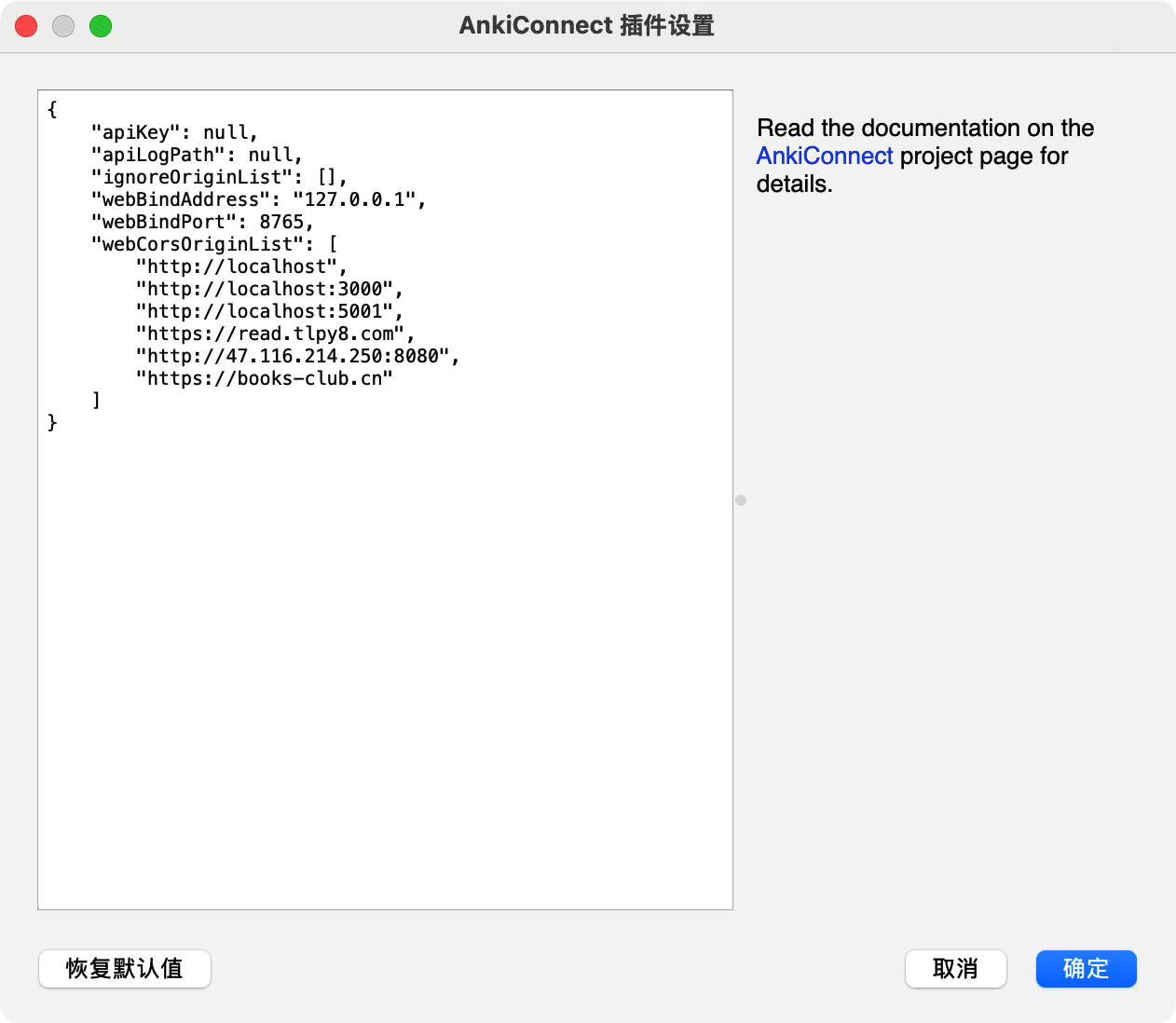
Task: Click the "https://read.tlpy8.com" entry
Action: [275, 334]
